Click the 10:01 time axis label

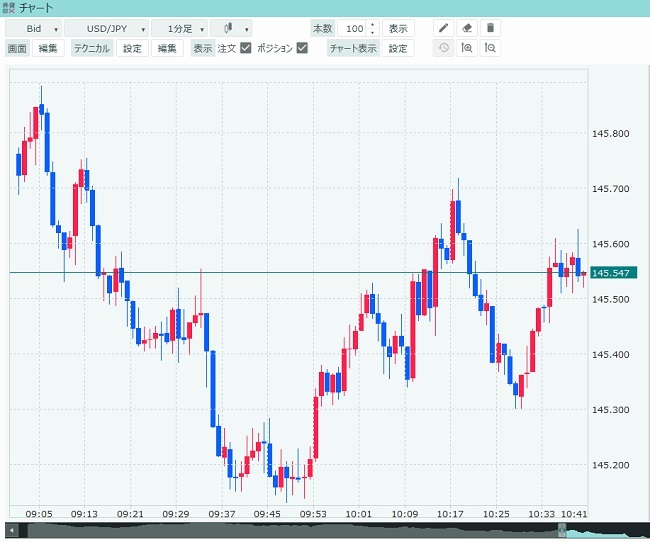(x=359, y=514)
